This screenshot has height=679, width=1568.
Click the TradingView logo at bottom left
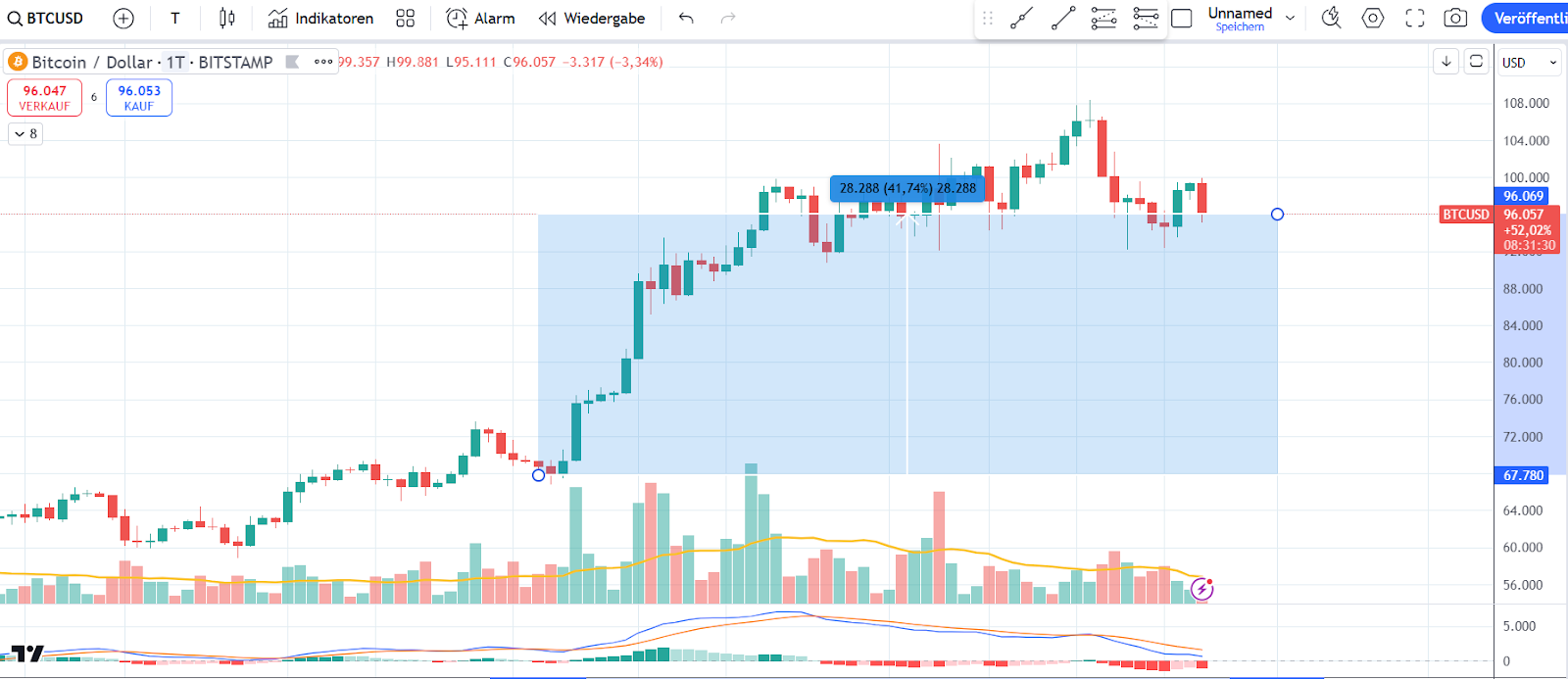pyautogui.click(x=26, y=653)
